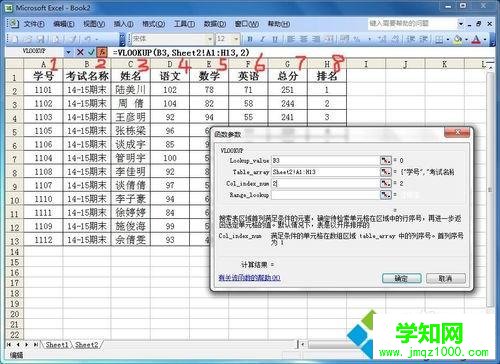Open the 文件 (File) menu

(x=34, y=24)
